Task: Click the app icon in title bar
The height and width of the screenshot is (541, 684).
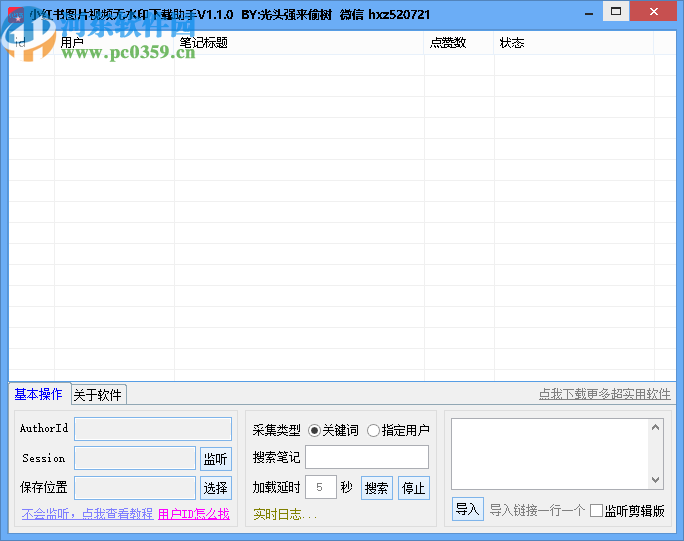Action: click(x=16, y=14)
